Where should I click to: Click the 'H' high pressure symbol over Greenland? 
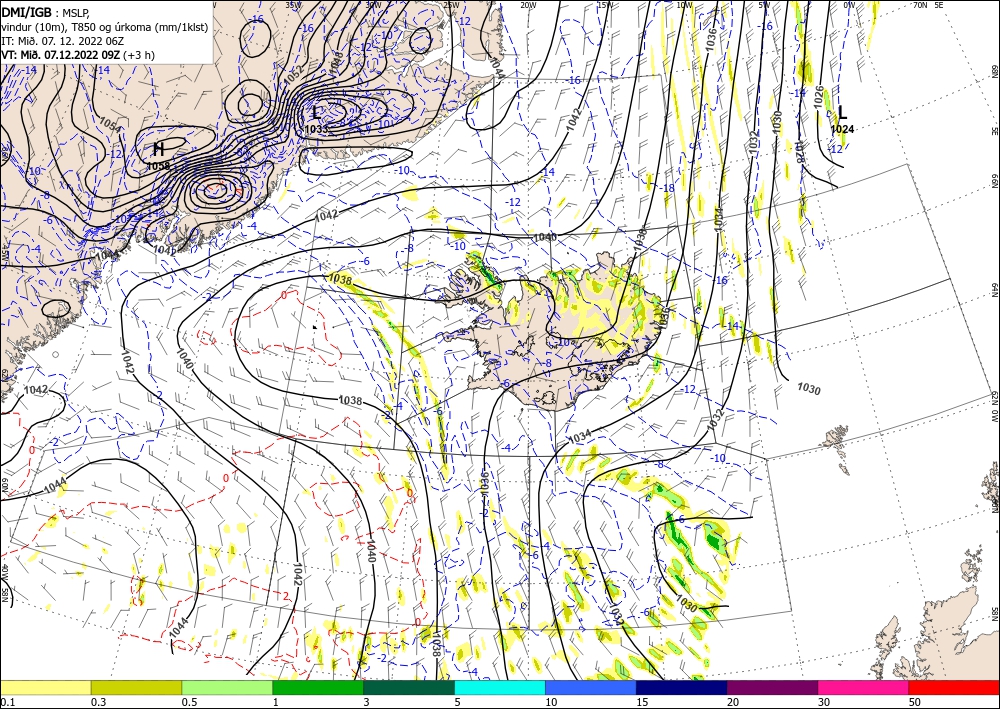pos(159,150)
